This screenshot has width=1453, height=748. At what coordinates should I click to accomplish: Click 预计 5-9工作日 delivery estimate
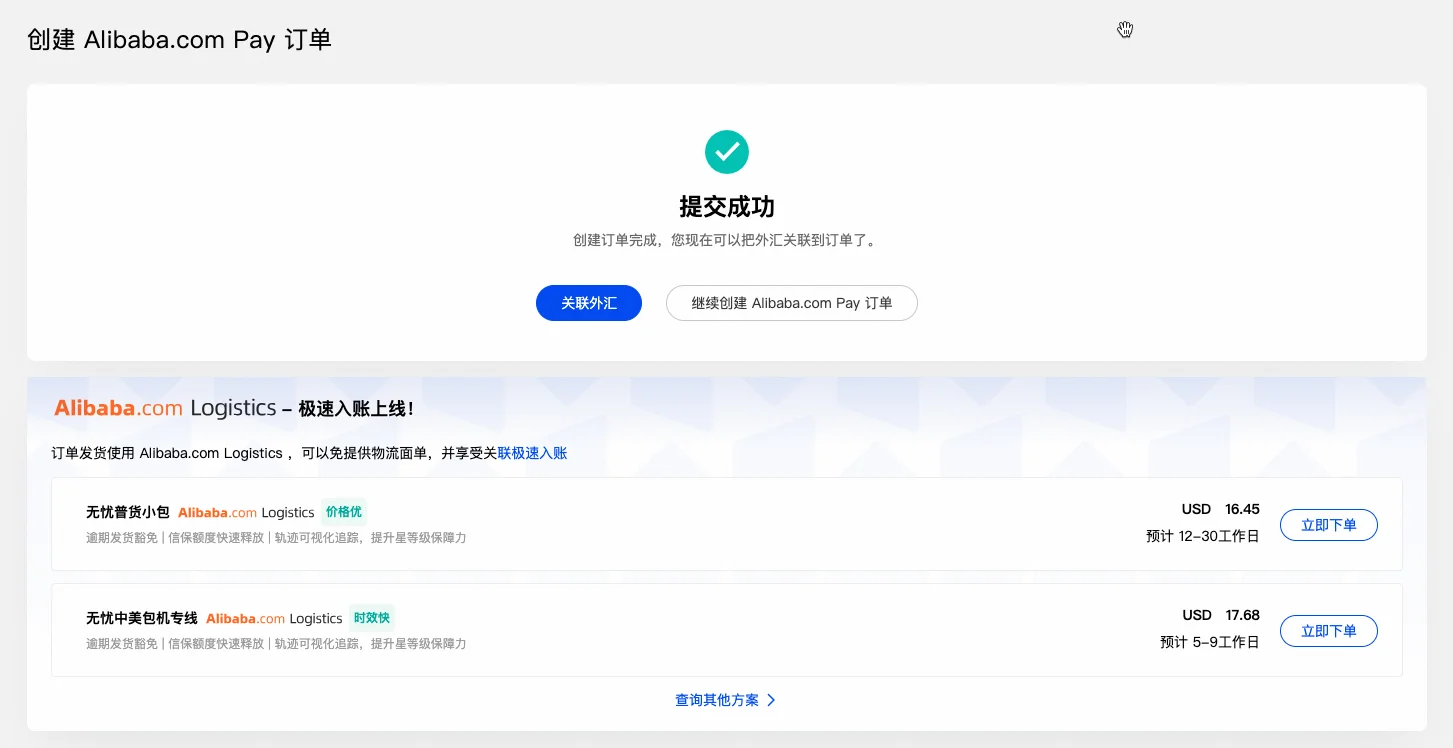point(1210,642)
